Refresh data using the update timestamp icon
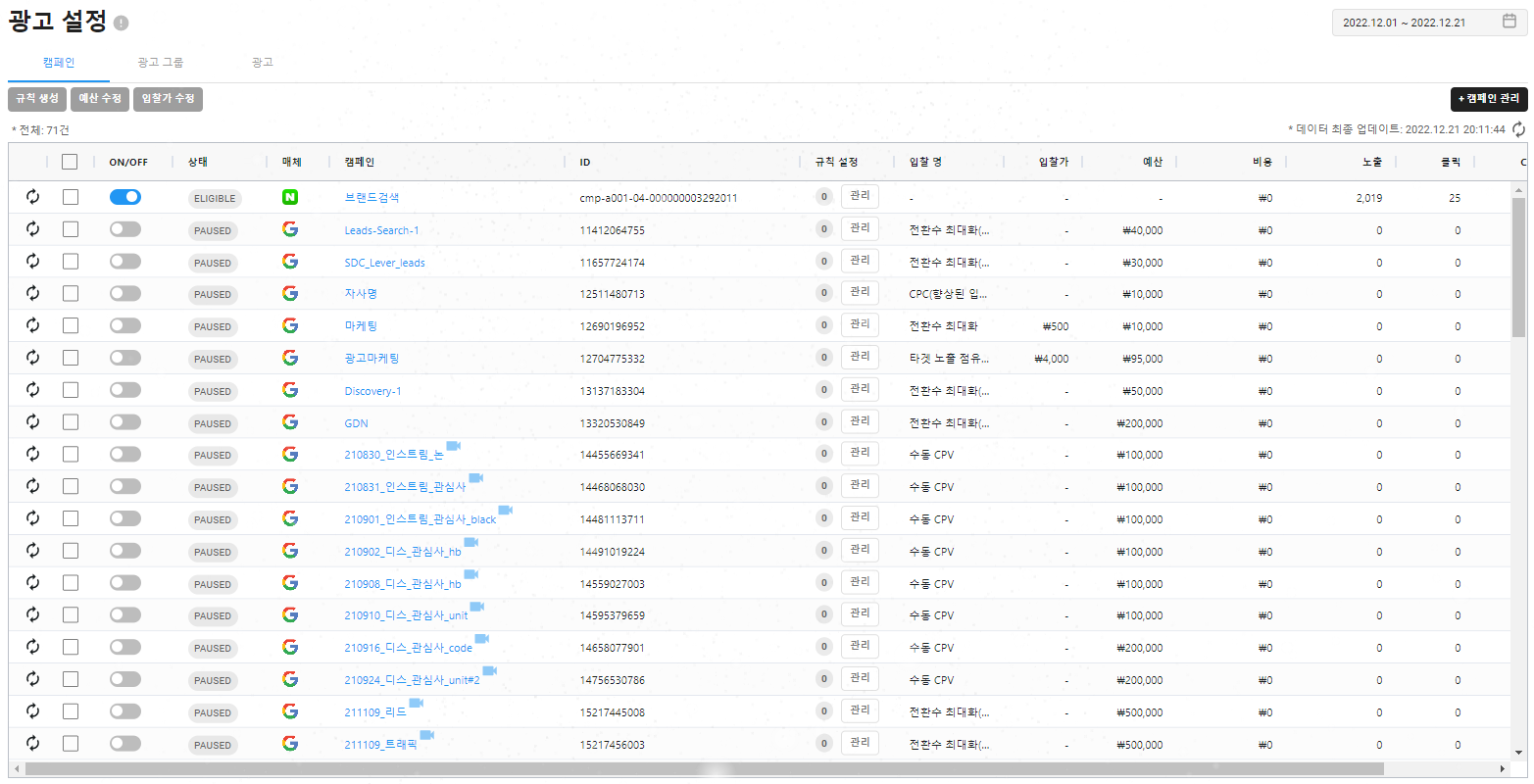 1518,129
